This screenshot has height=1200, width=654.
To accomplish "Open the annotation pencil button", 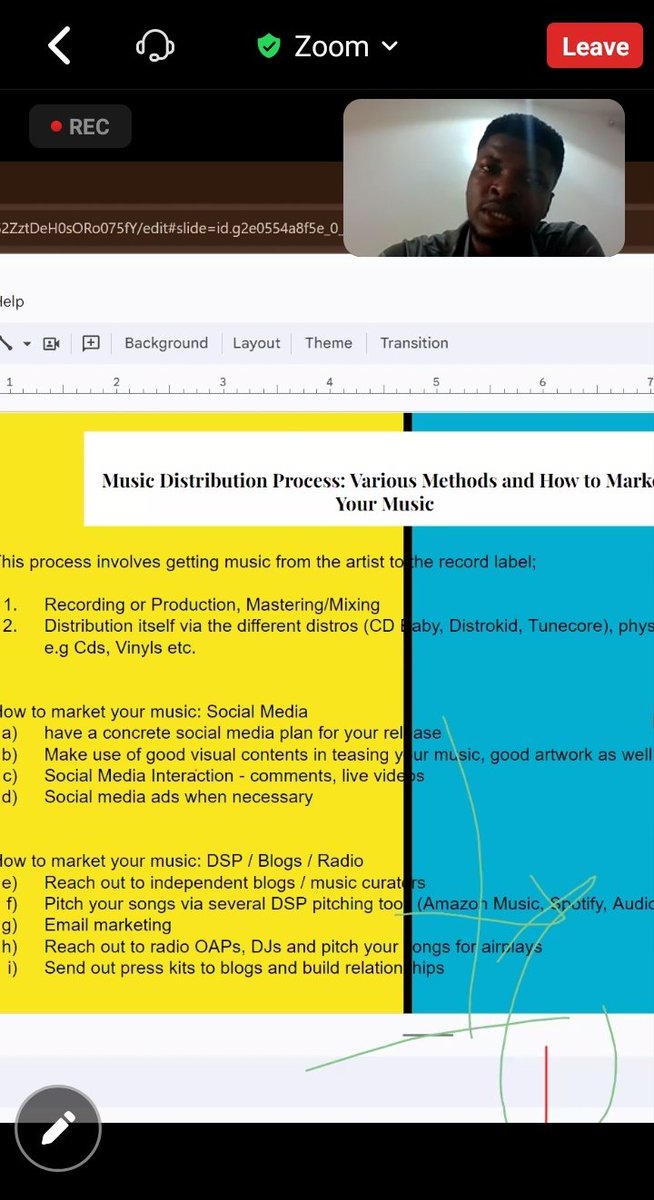I will tap(58, 1128).
